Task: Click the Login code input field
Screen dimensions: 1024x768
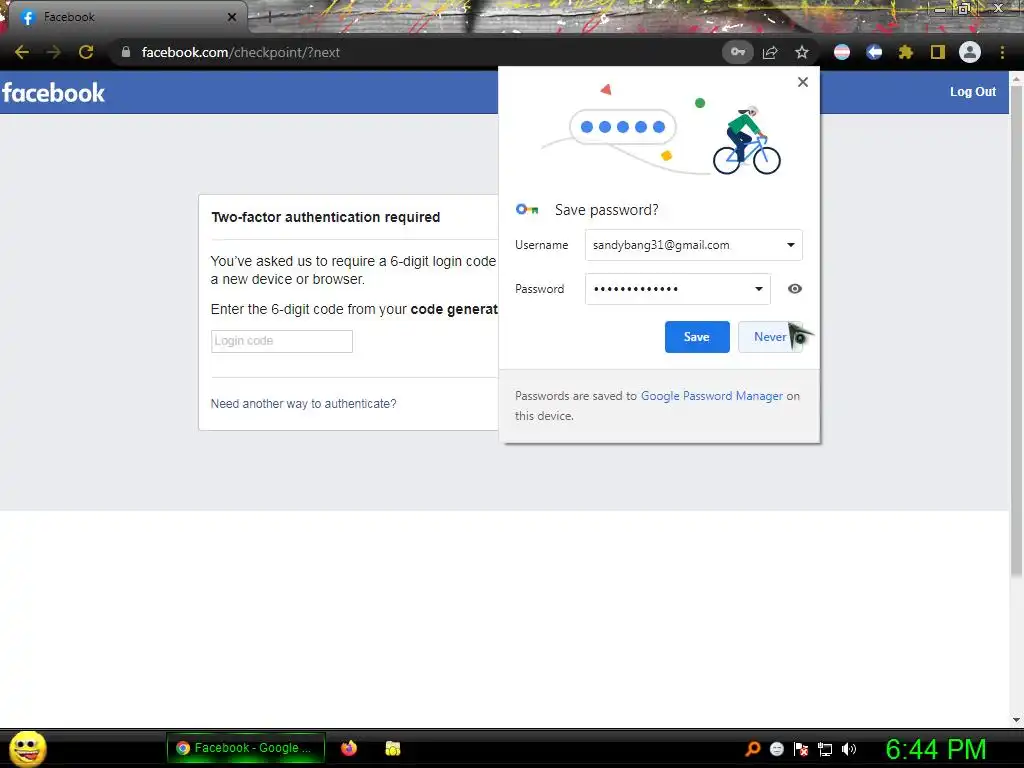Action: pos(281,341)
